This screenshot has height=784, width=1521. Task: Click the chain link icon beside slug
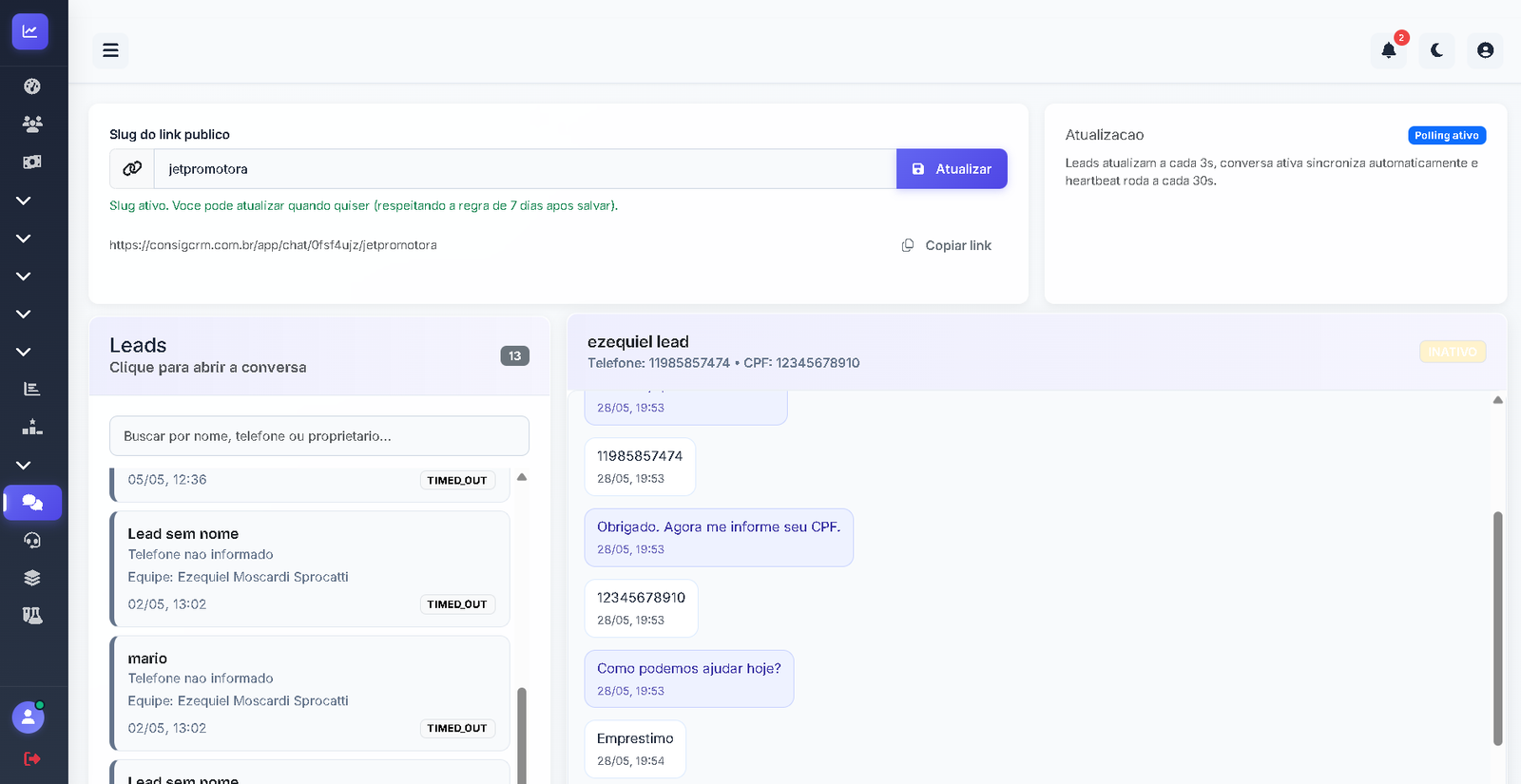point(132,168)
